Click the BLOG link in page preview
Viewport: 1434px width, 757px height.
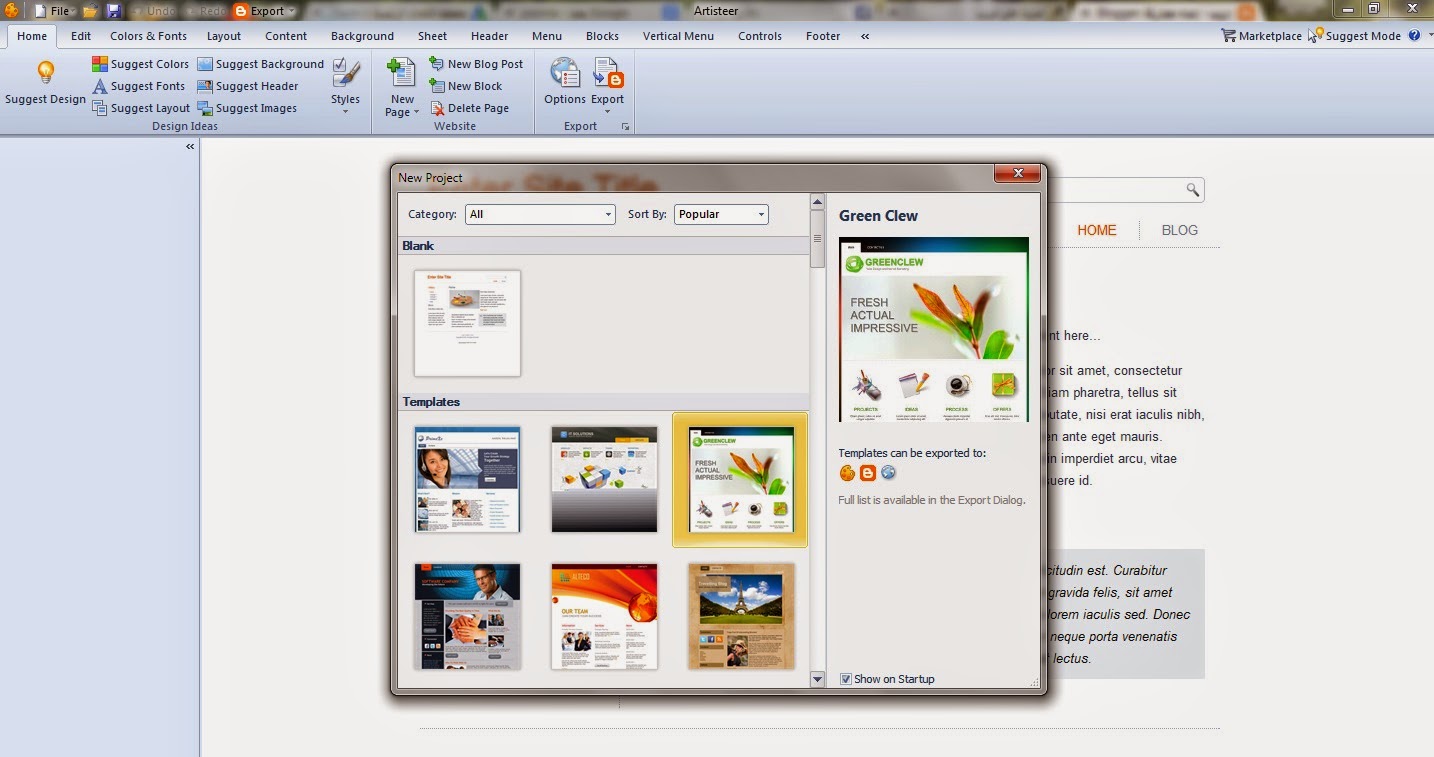coord(1180,230)
